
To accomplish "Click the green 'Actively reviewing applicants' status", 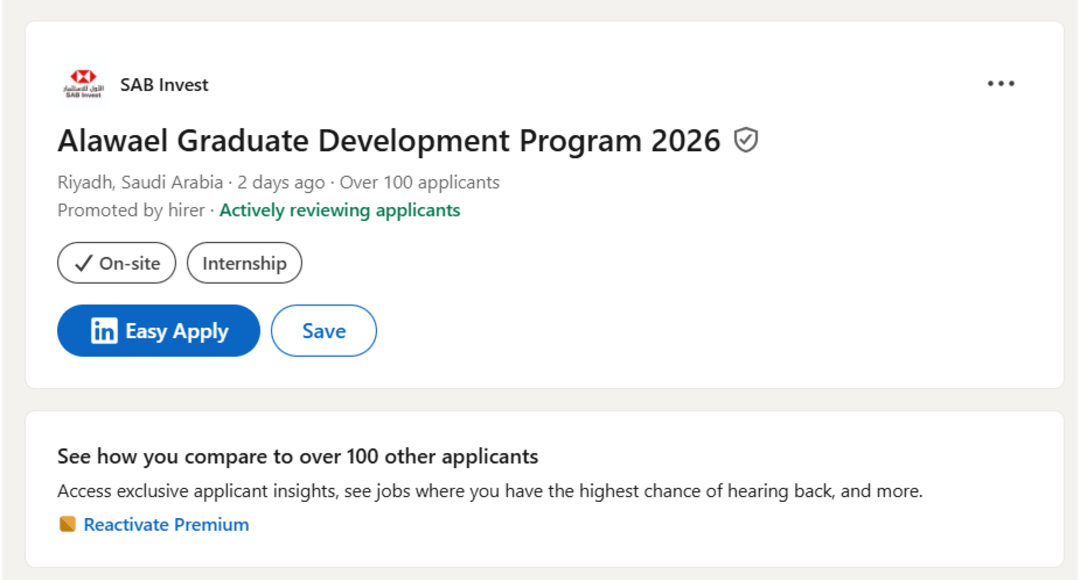I will 340,210.
